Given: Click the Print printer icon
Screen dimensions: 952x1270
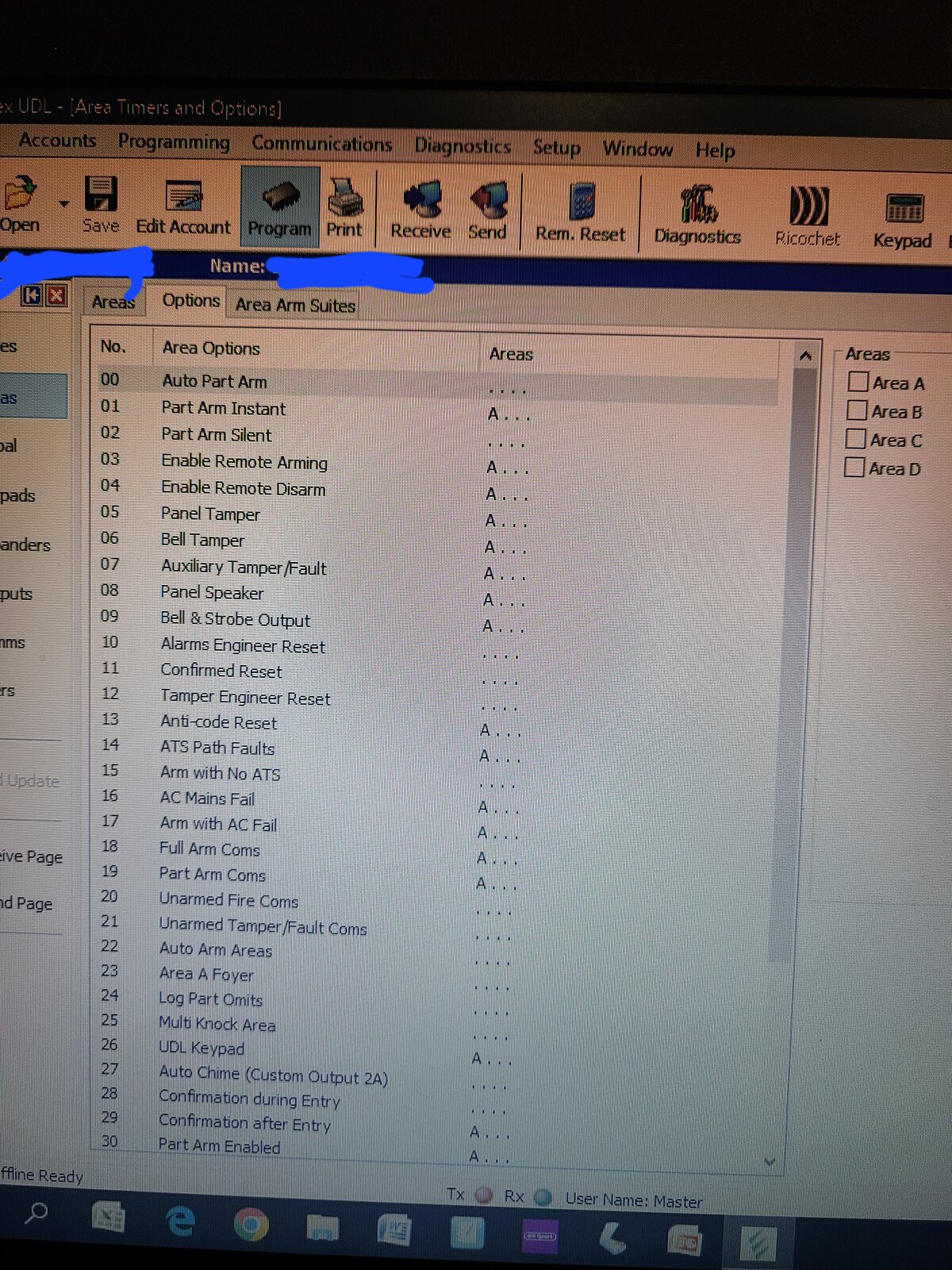Looking at the screenshot, I should (345, 198).
